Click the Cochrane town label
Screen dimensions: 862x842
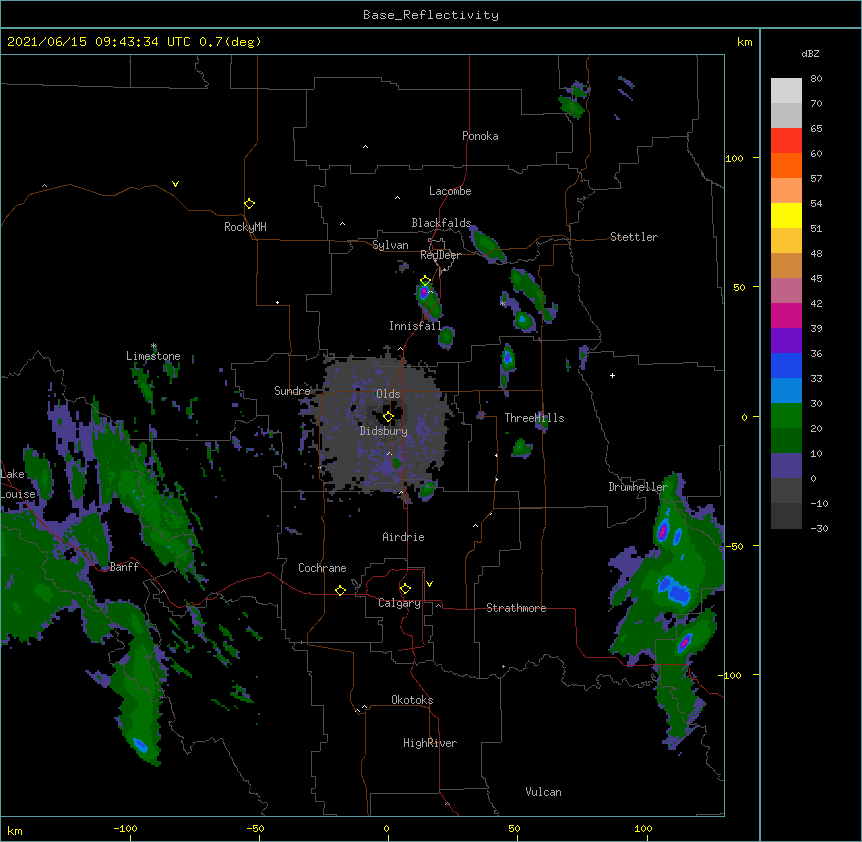322,568
